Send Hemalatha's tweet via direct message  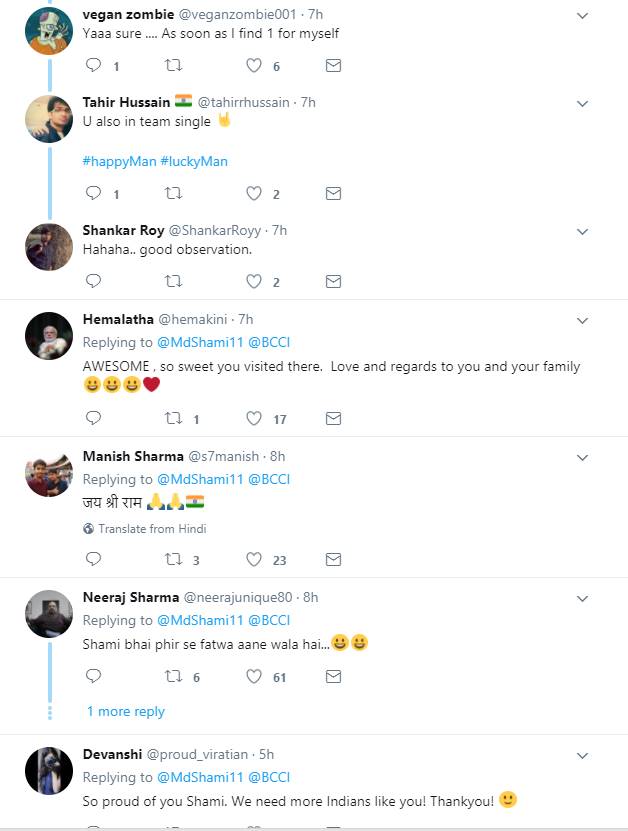(x=334, y=419)
